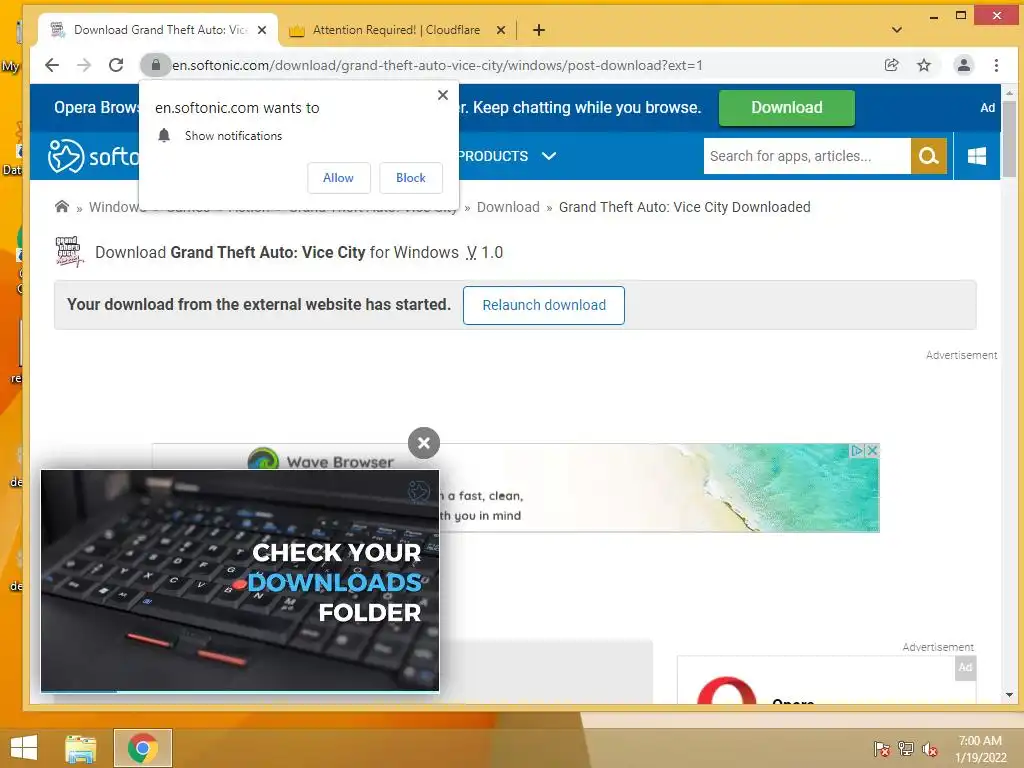Image resolution: width=1024 pixels, height=768 pixels.
Task: Open a new tab with the plus
Action: pos(539,30)
